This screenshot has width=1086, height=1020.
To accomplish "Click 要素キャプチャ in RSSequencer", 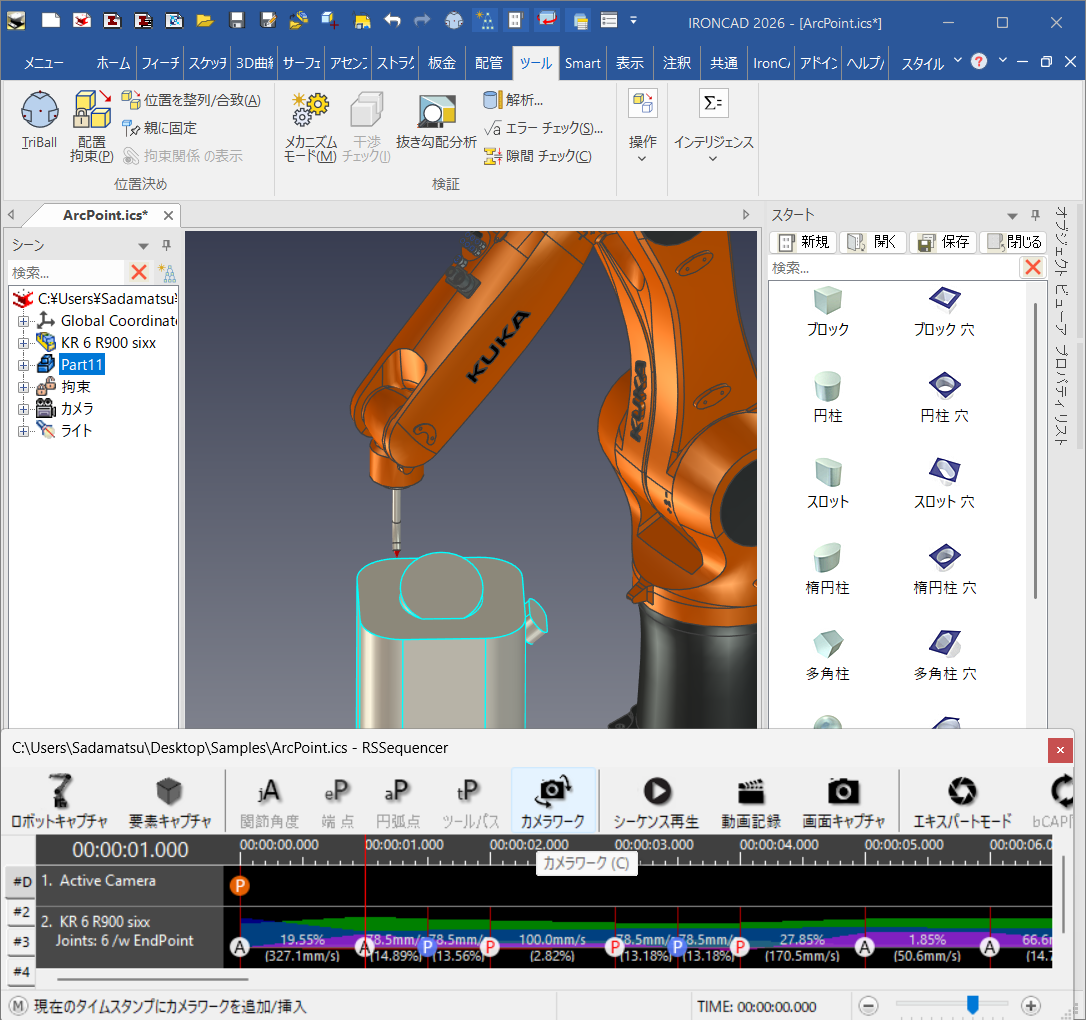I will coord(170,801).
